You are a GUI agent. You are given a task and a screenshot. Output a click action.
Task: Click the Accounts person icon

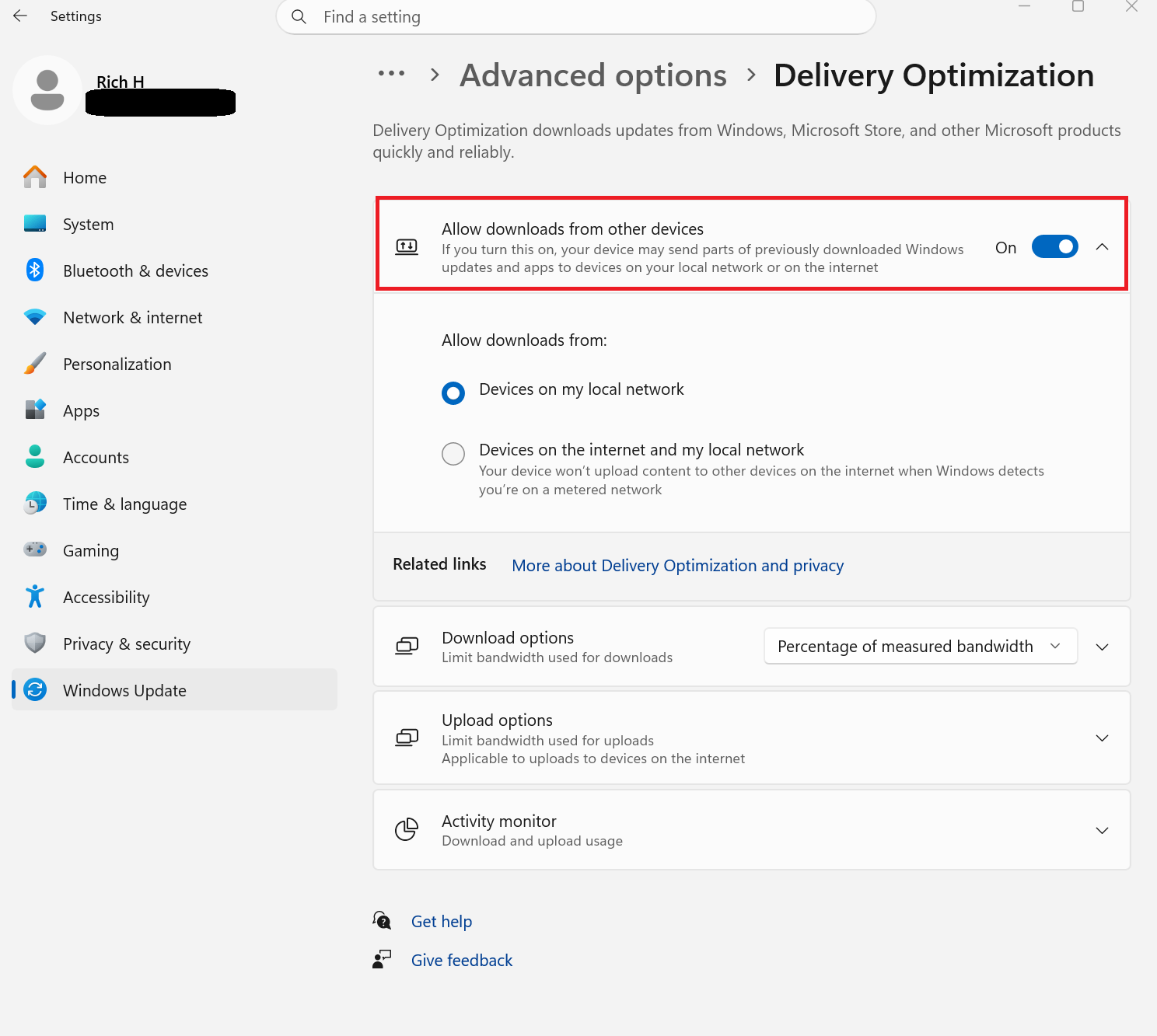click(x=35, y=456)
